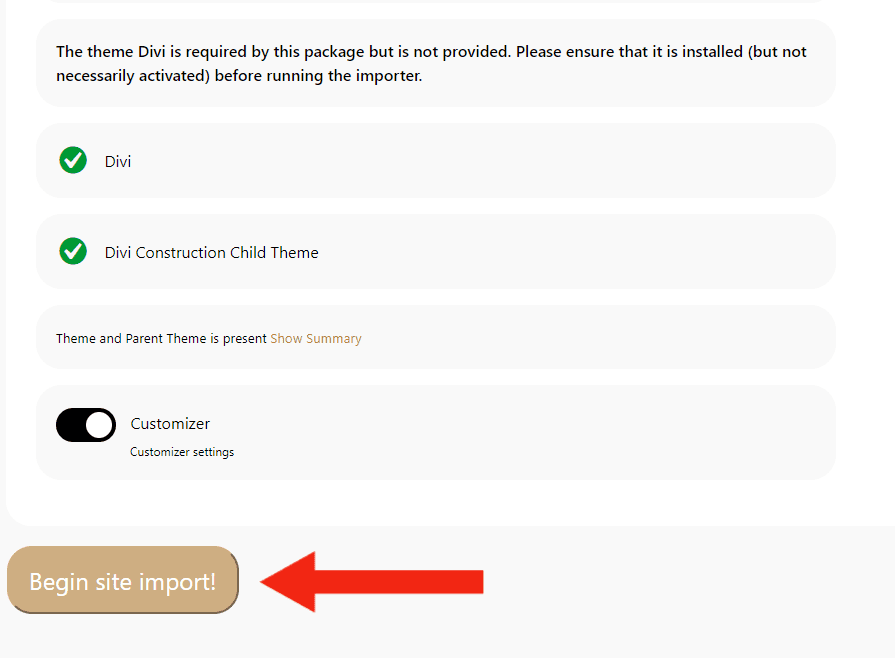895x658 pixels.
Task: Click the Divi theme required notice text
Action: point(431,63)
